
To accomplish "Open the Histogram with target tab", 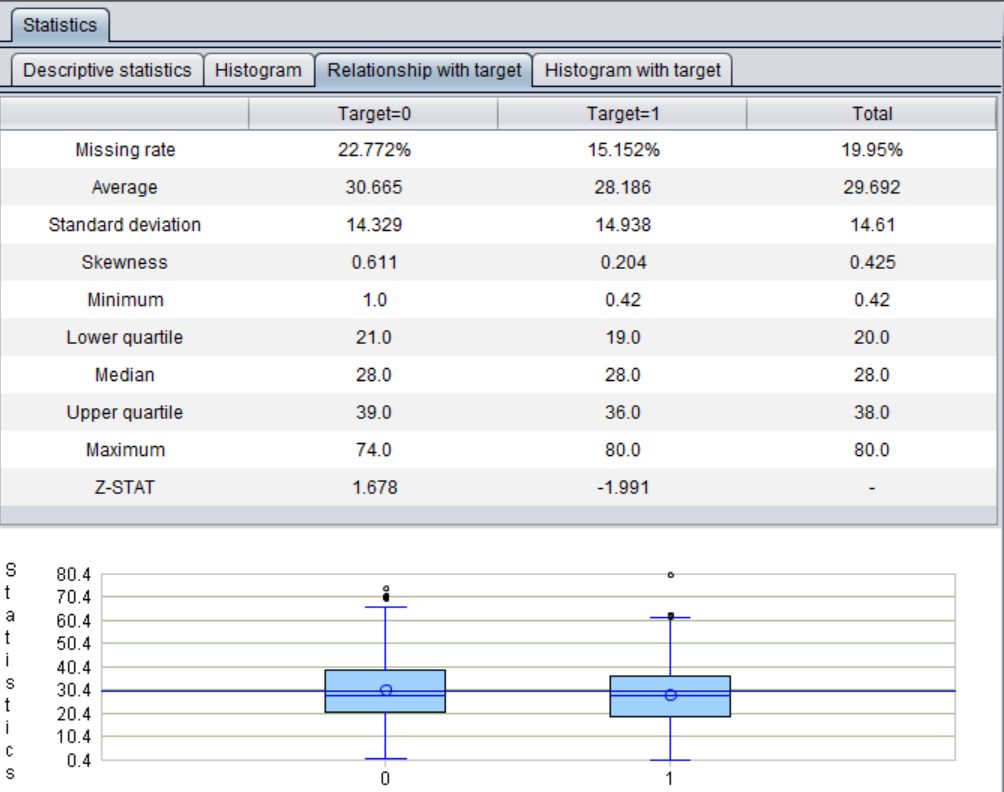I will click(632, 70).
